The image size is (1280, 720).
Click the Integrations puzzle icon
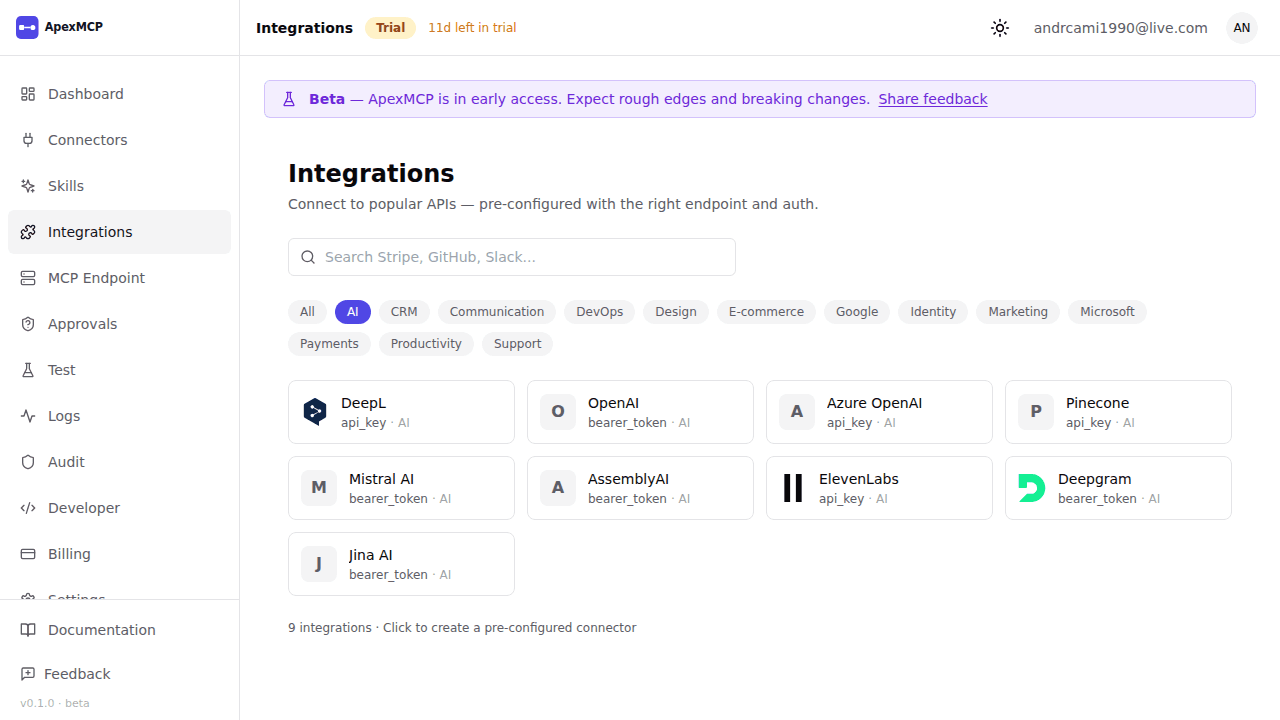tap(28, 232)
